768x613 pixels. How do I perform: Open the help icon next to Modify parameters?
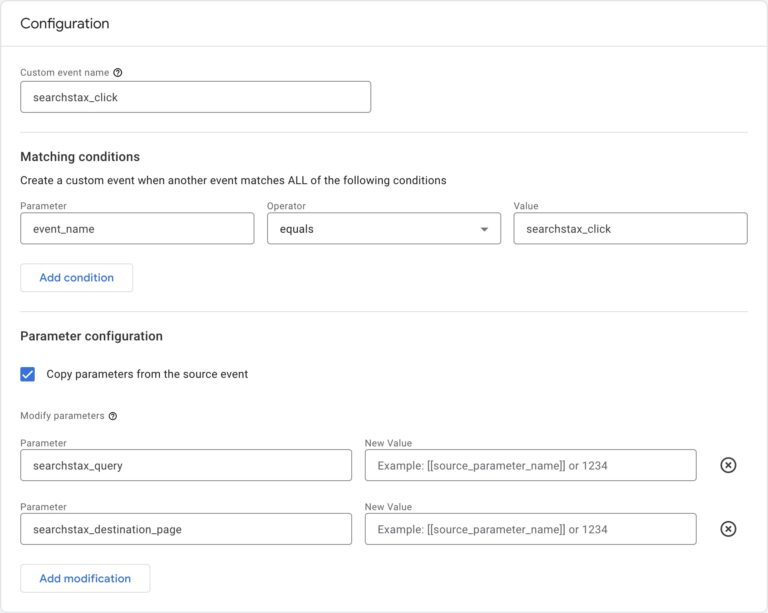click(113, 416)
